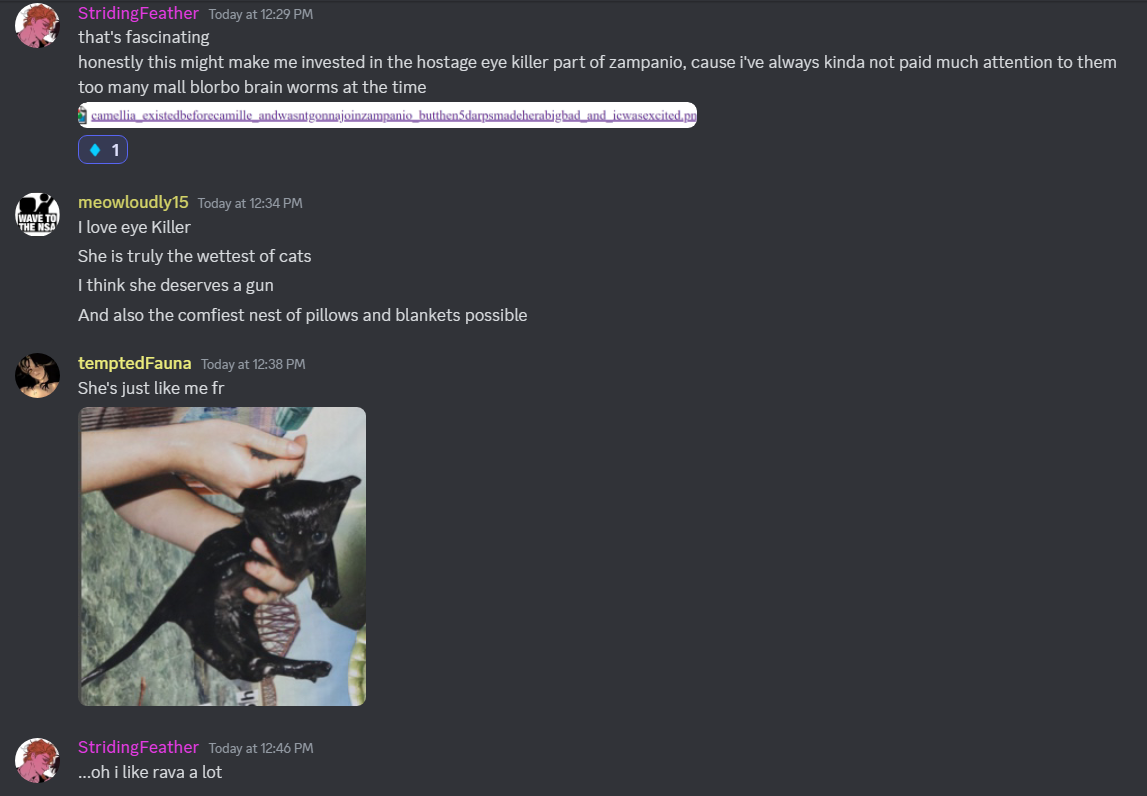The height and width of the screenshot is (796, 1147).
Task: Click the StridingFeather username above 'that's fascinating'
Action: pyautogui.click(x=138, y=13)
